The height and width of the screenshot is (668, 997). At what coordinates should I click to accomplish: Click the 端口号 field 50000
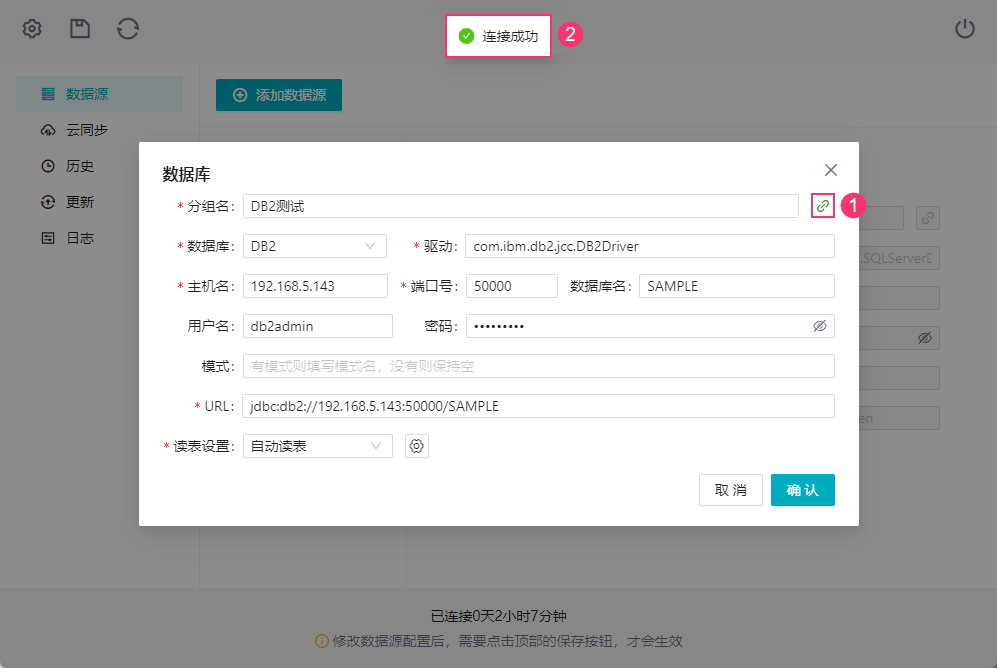[512, 286]
